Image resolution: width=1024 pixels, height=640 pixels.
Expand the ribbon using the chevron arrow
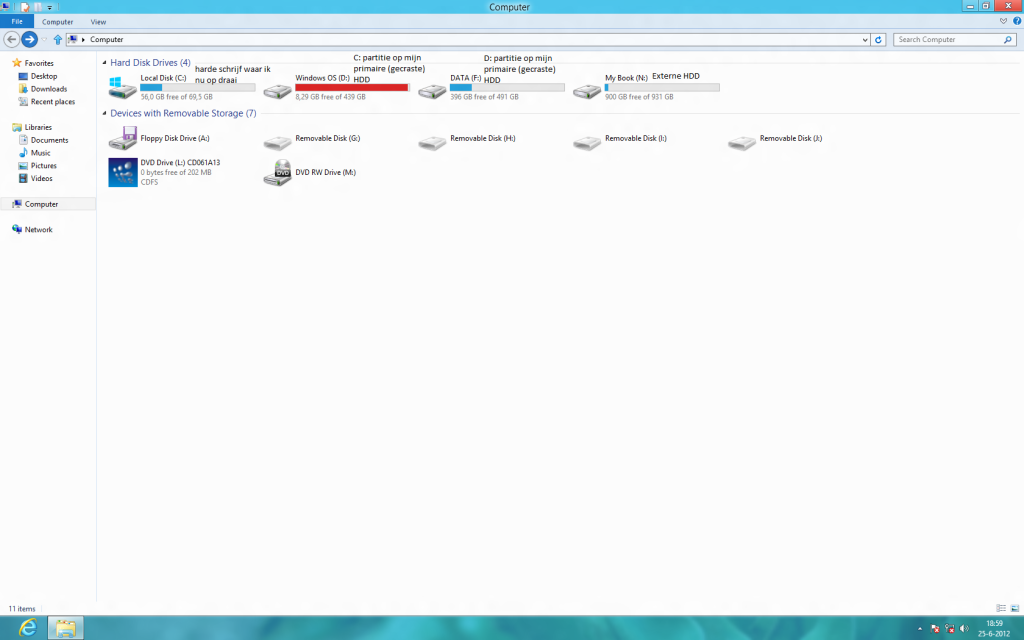pos(1003,21)
